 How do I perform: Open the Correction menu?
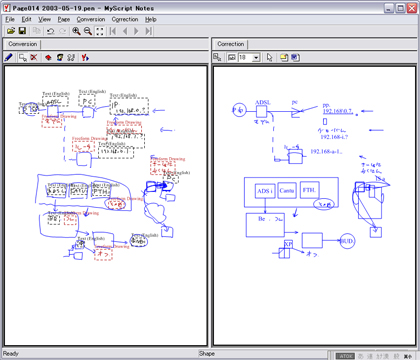click(125, 19)
